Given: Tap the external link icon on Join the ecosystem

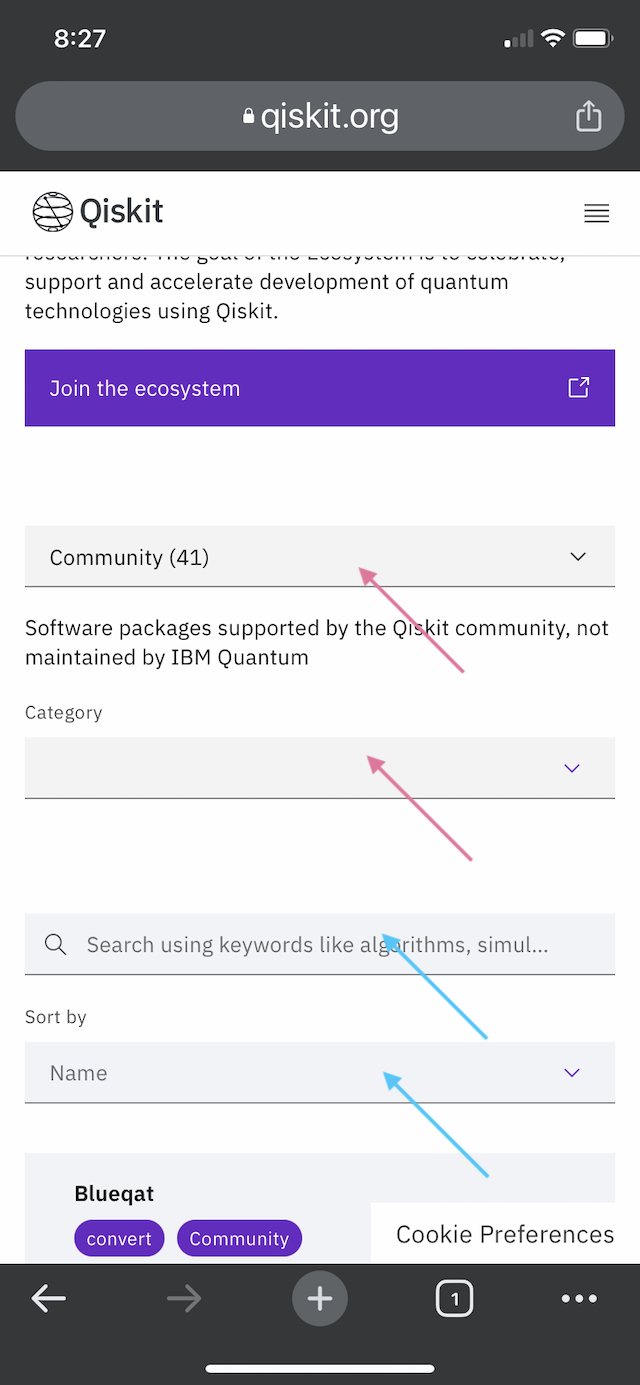Looking at the screenshot, I should pos(578,387).
